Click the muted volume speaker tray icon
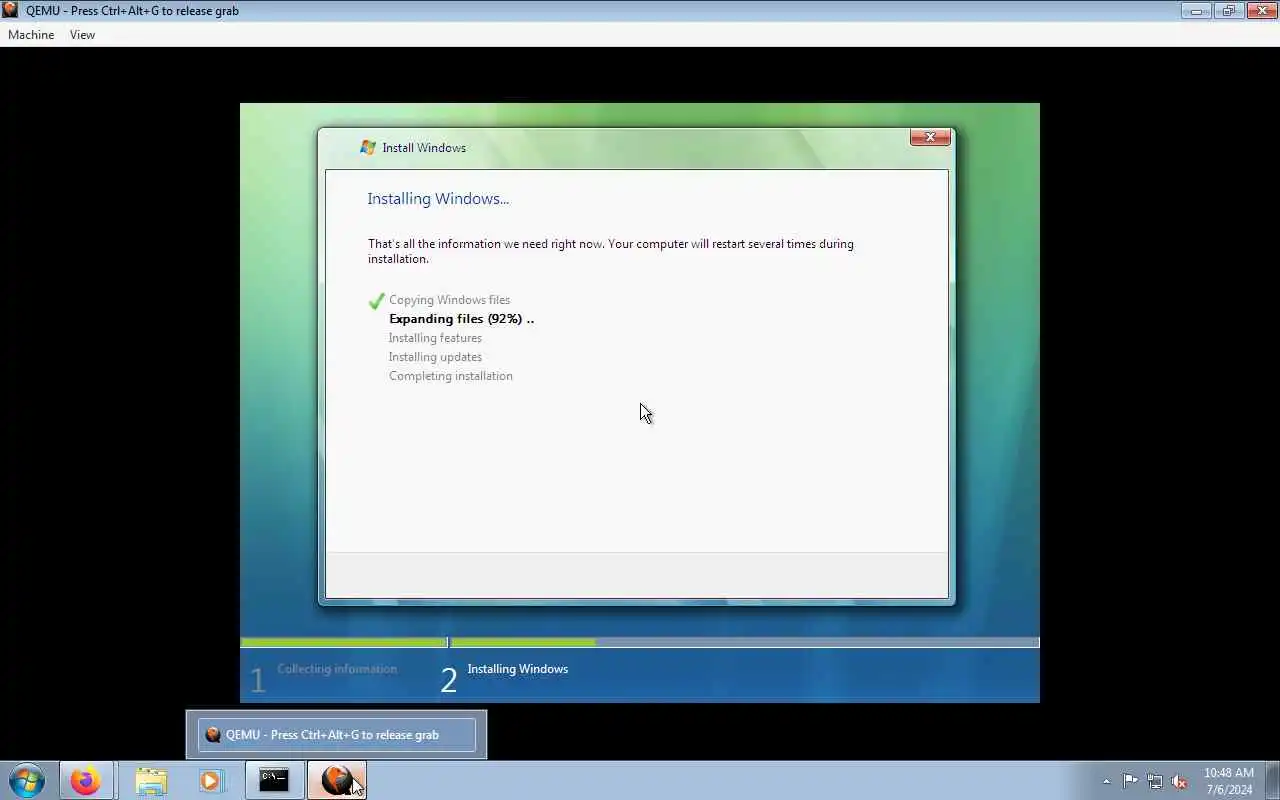This screenshot has height=800, width=1280. click(1179, 781)
